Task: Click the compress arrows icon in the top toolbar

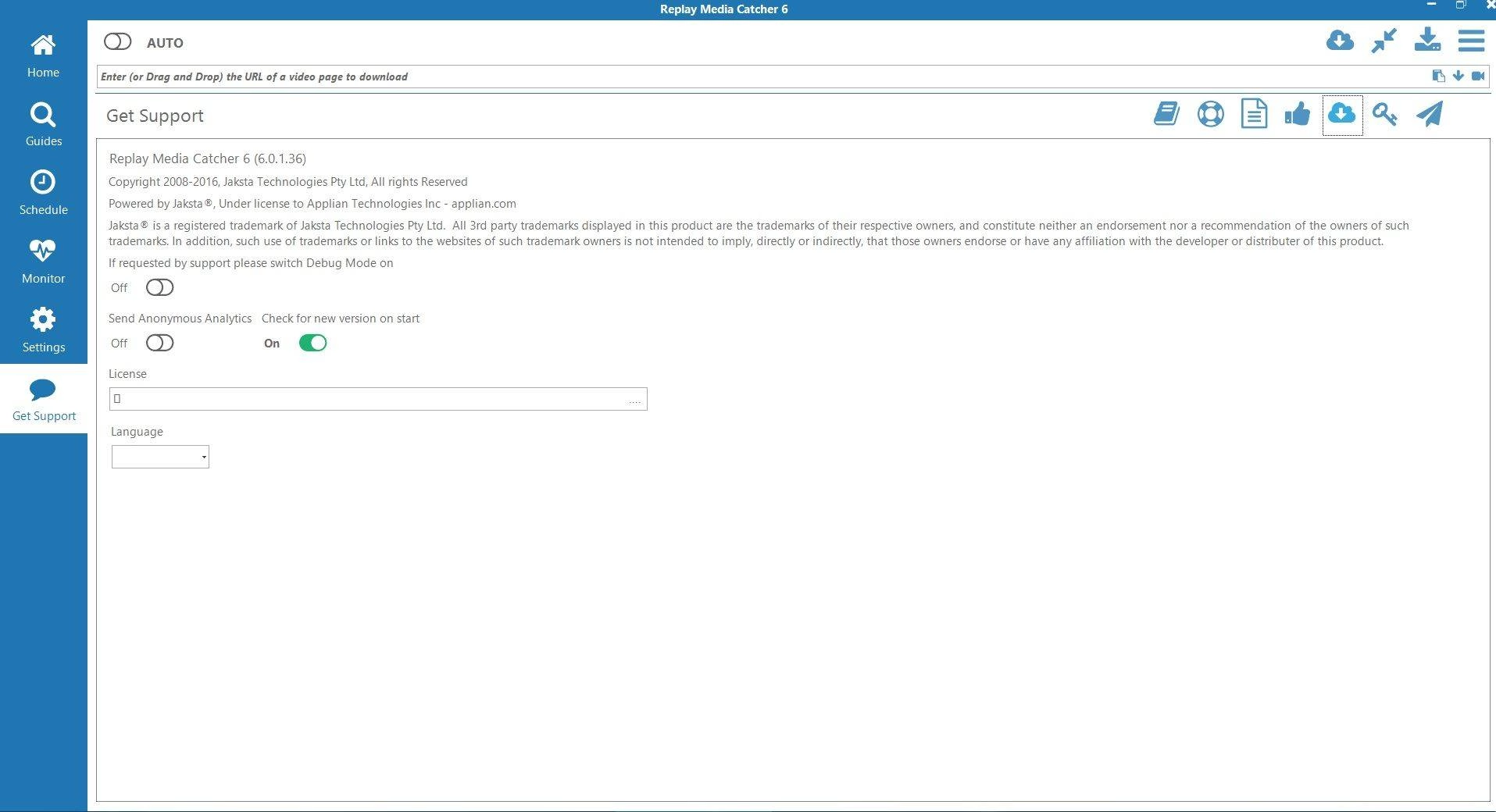Action: point(1384,40)
